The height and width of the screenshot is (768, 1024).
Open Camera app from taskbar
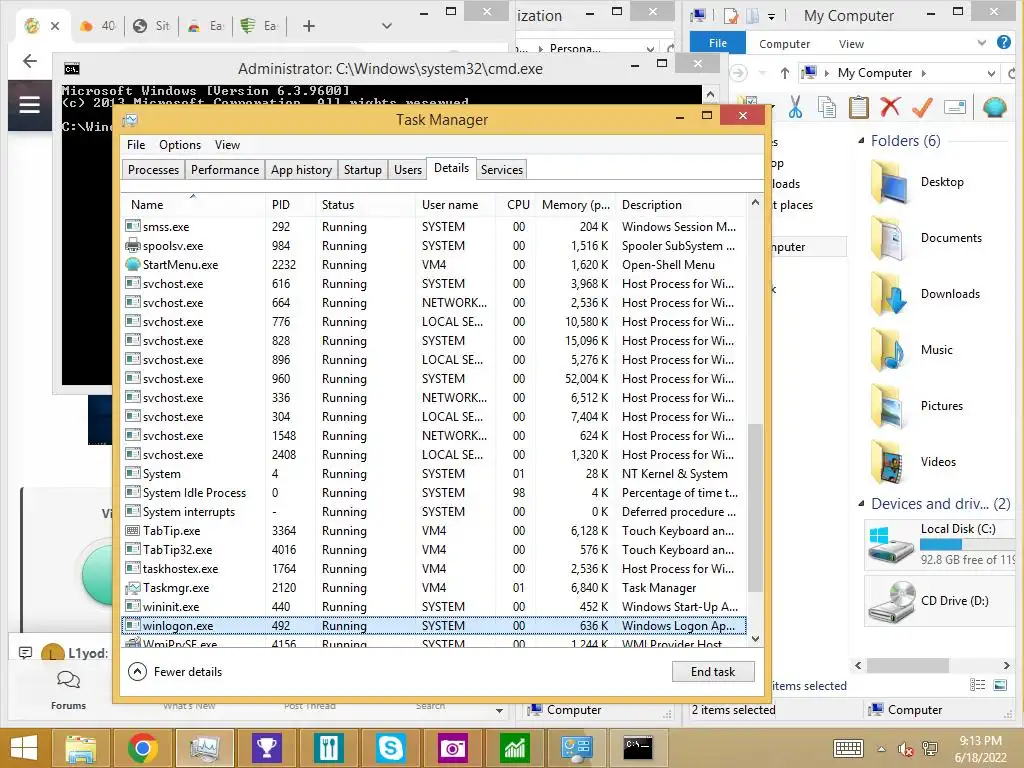[x=452, y=748]
